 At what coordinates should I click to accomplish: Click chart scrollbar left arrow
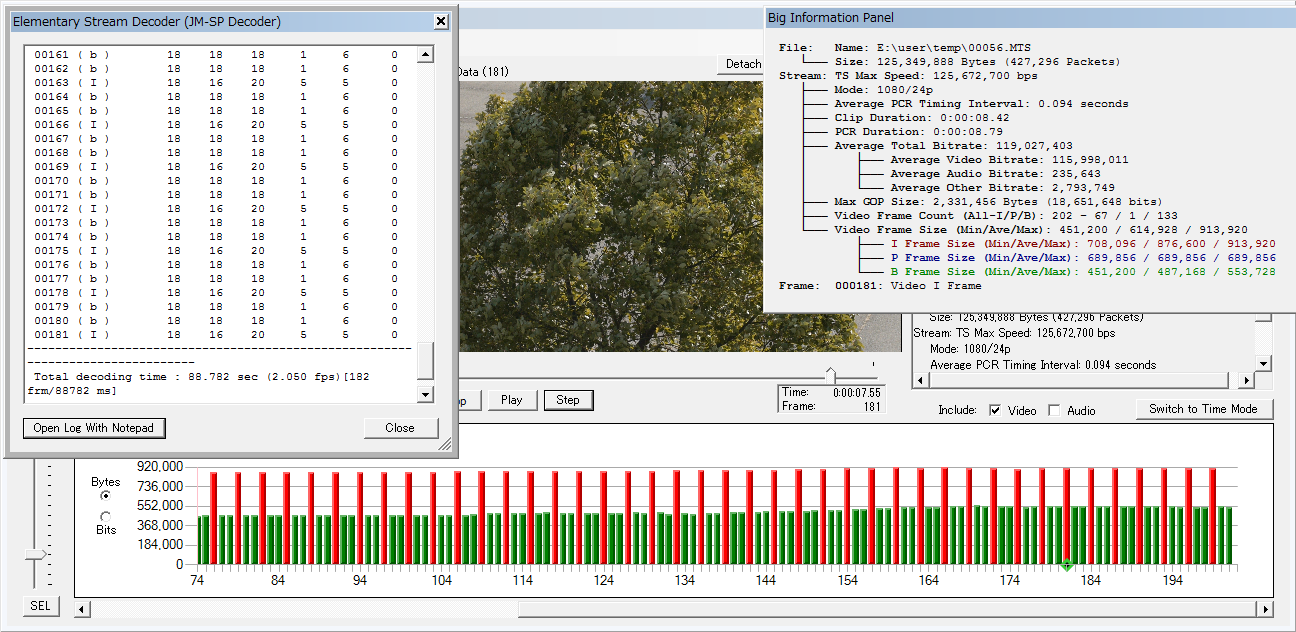(83, 609)
